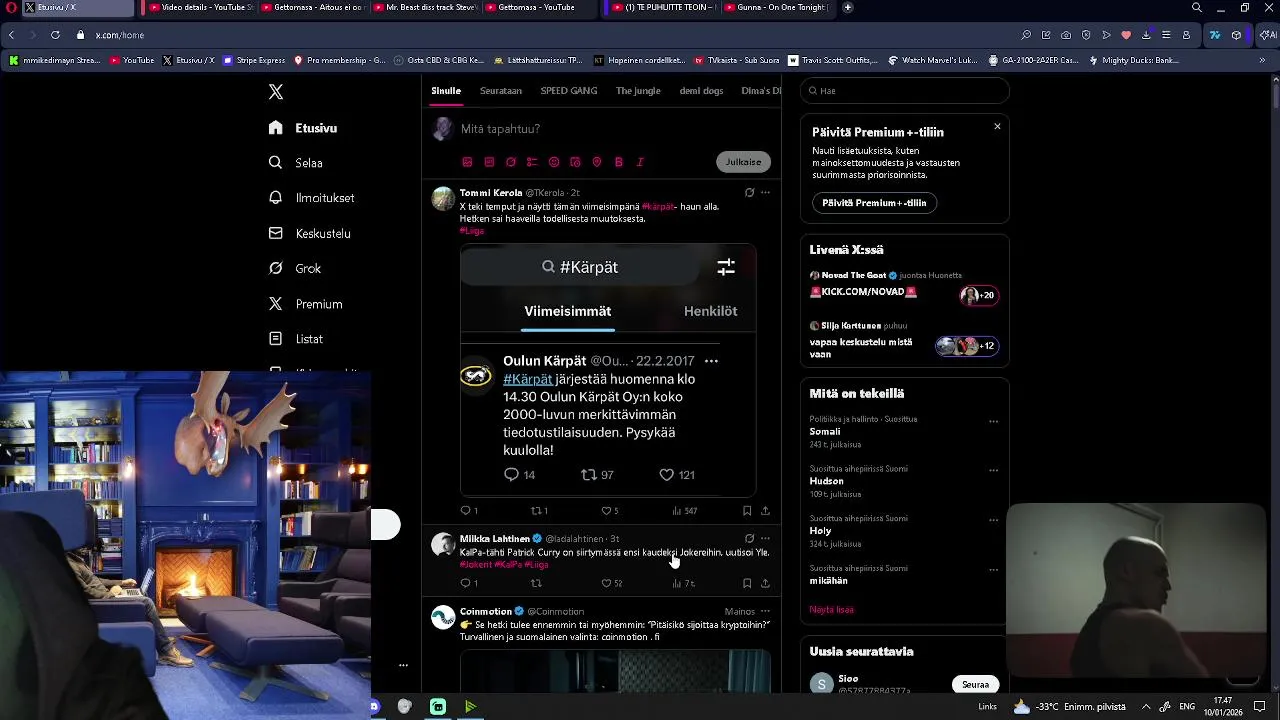Image resolution: width=1280 pixels, height=720 pixels.
Task: Toggle bold text in composer
Action: tap(619, 162)
